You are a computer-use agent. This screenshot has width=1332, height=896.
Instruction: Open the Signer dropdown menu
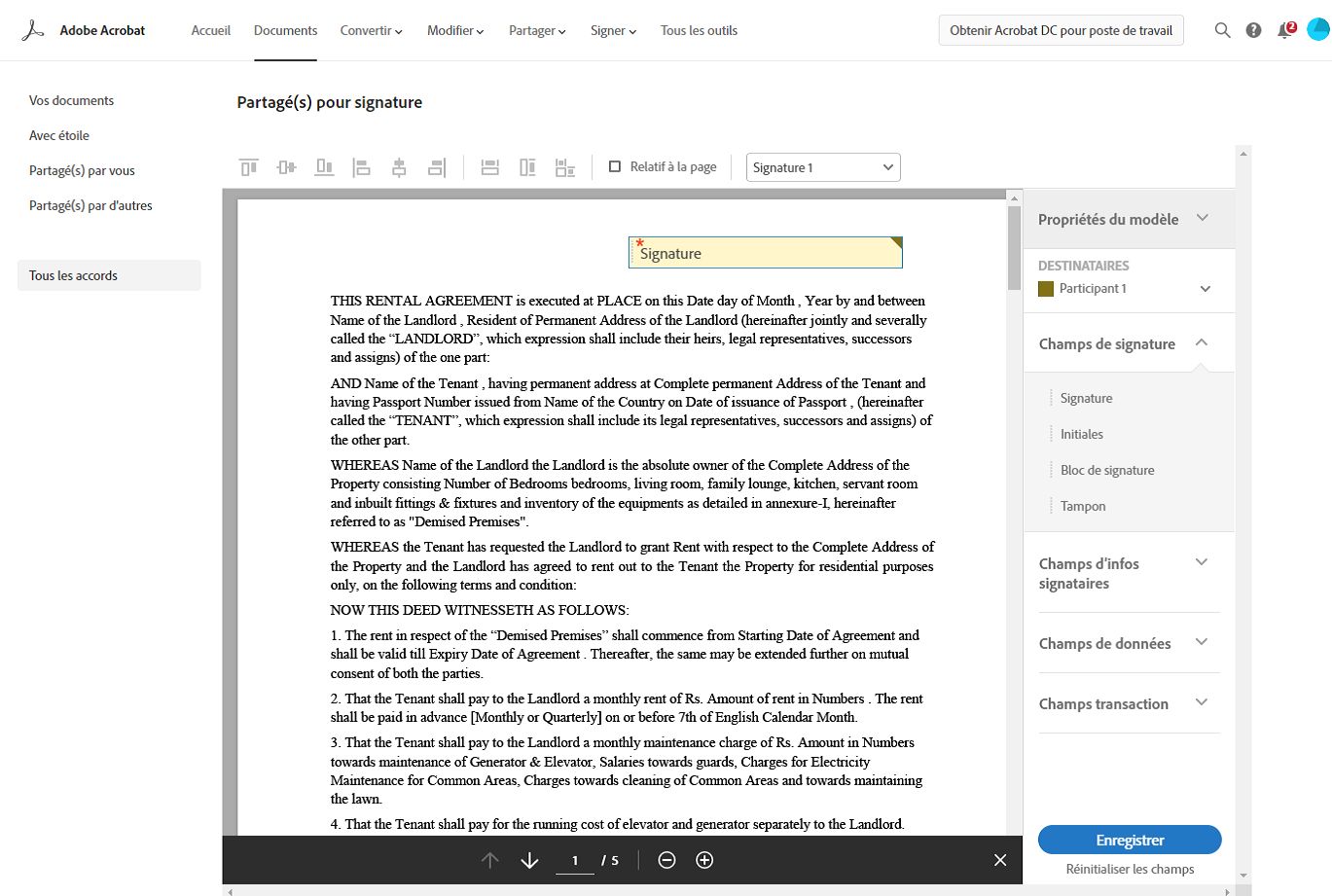613,30
